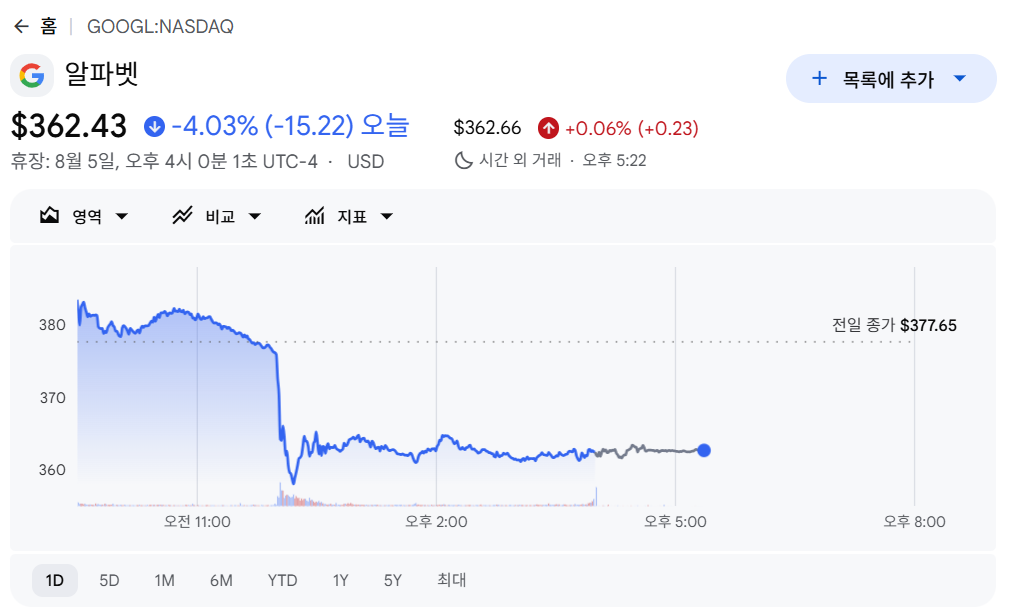Click the 목록에 추가 button
Screen dimensions: 1012x612
coord(891,79)
